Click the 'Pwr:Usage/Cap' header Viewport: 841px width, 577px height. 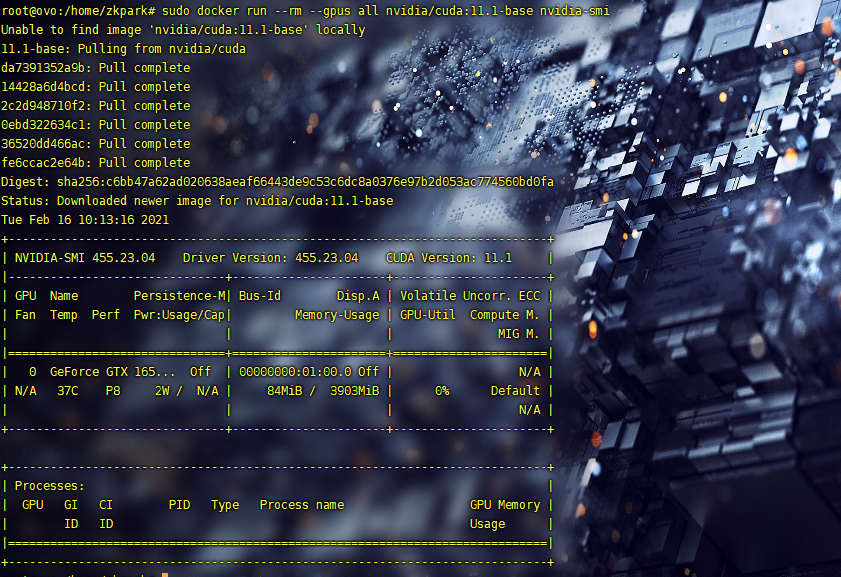(179, 315)
